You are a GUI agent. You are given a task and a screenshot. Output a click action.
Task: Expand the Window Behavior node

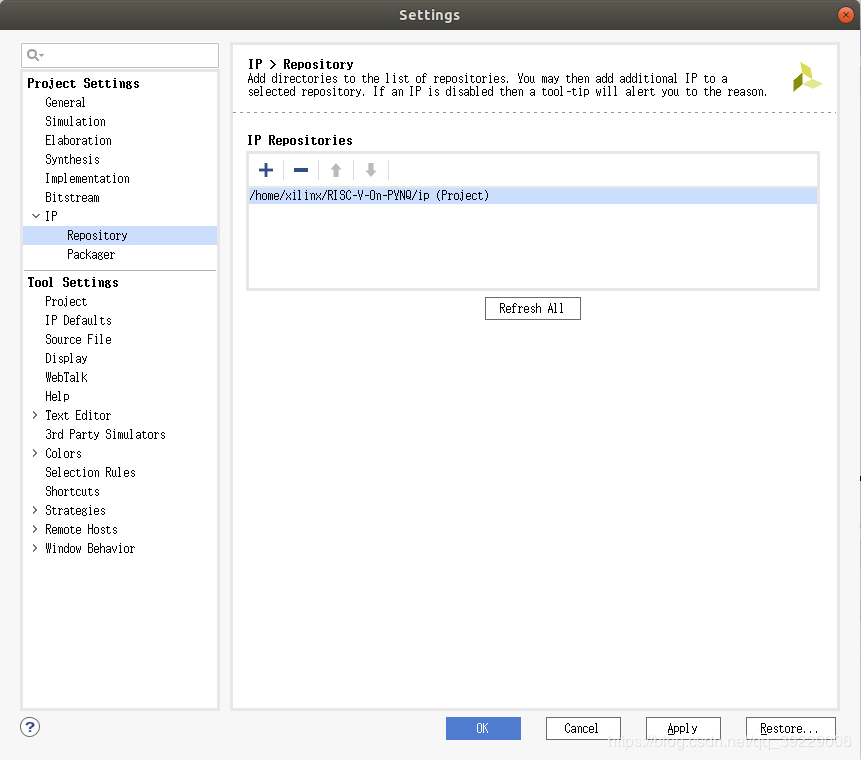tap(35, 548)
